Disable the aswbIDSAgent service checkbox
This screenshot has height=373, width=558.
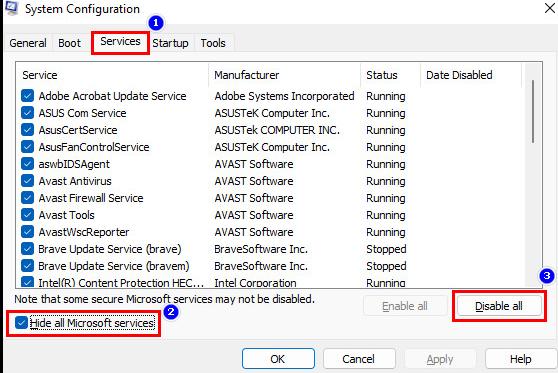click(27, 164)
